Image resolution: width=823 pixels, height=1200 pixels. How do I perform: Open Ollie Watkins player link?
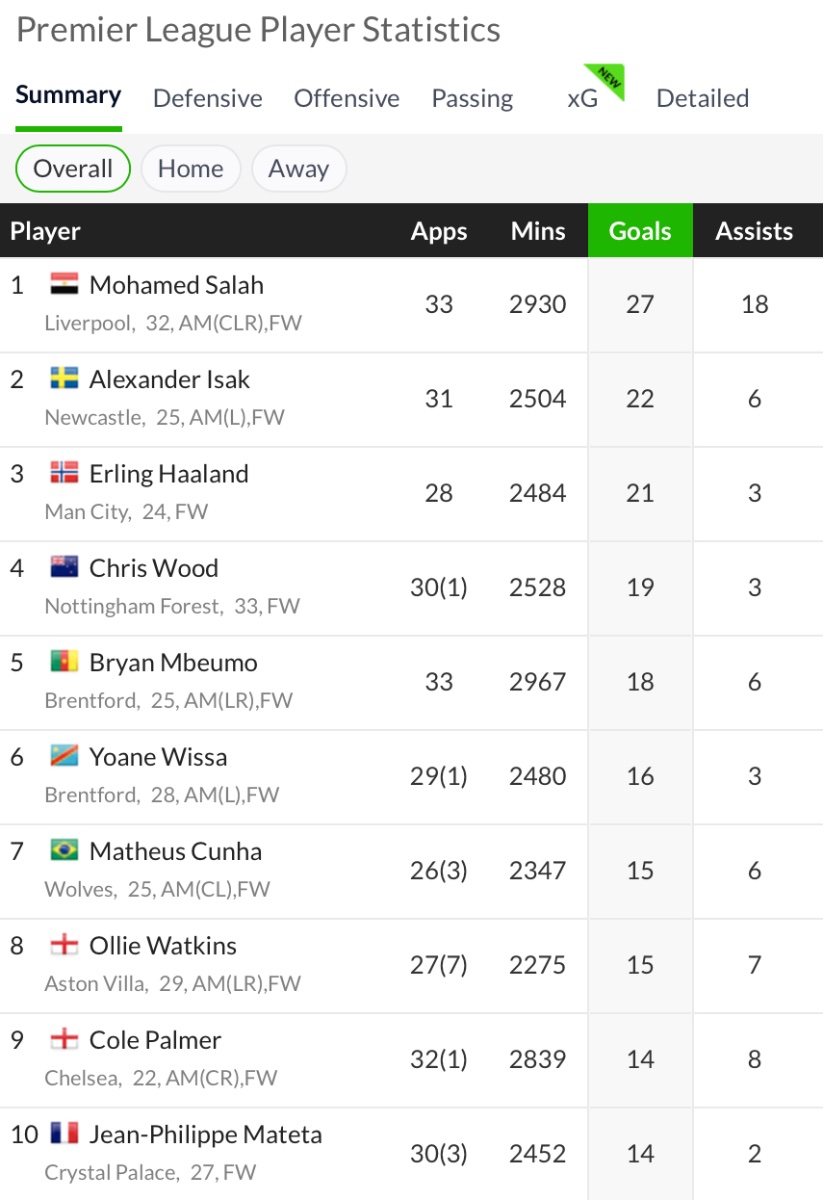pyautogui.click(x=162, y=945)
